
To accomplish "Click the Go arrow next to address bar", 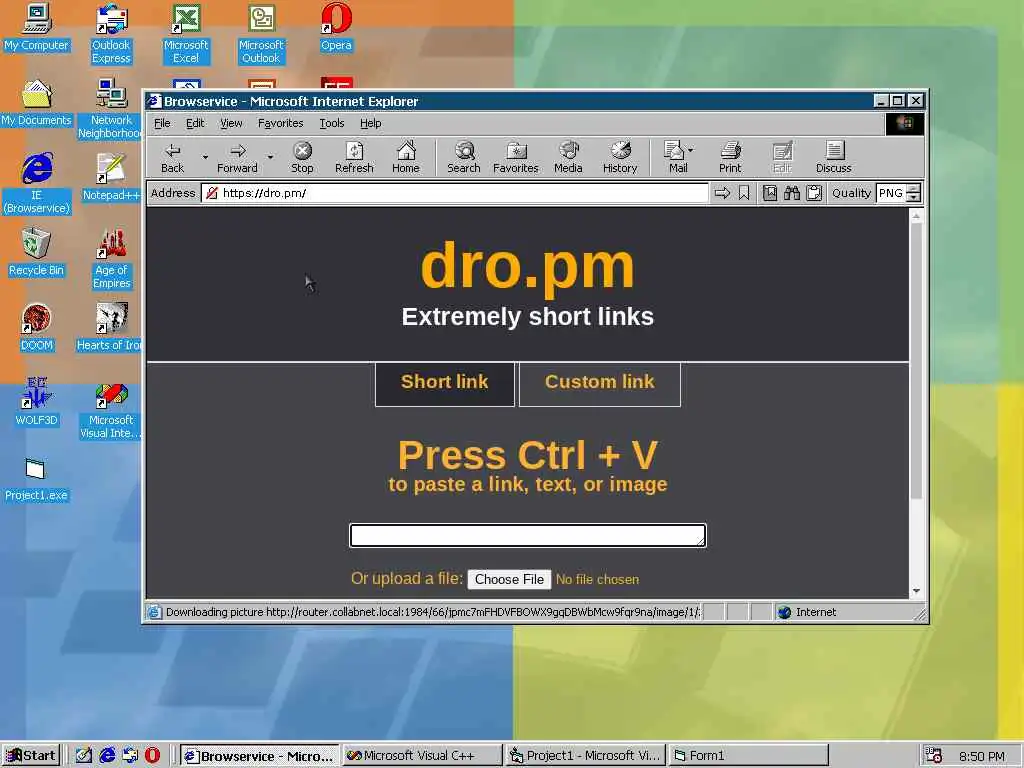I will tap(722, 193).
